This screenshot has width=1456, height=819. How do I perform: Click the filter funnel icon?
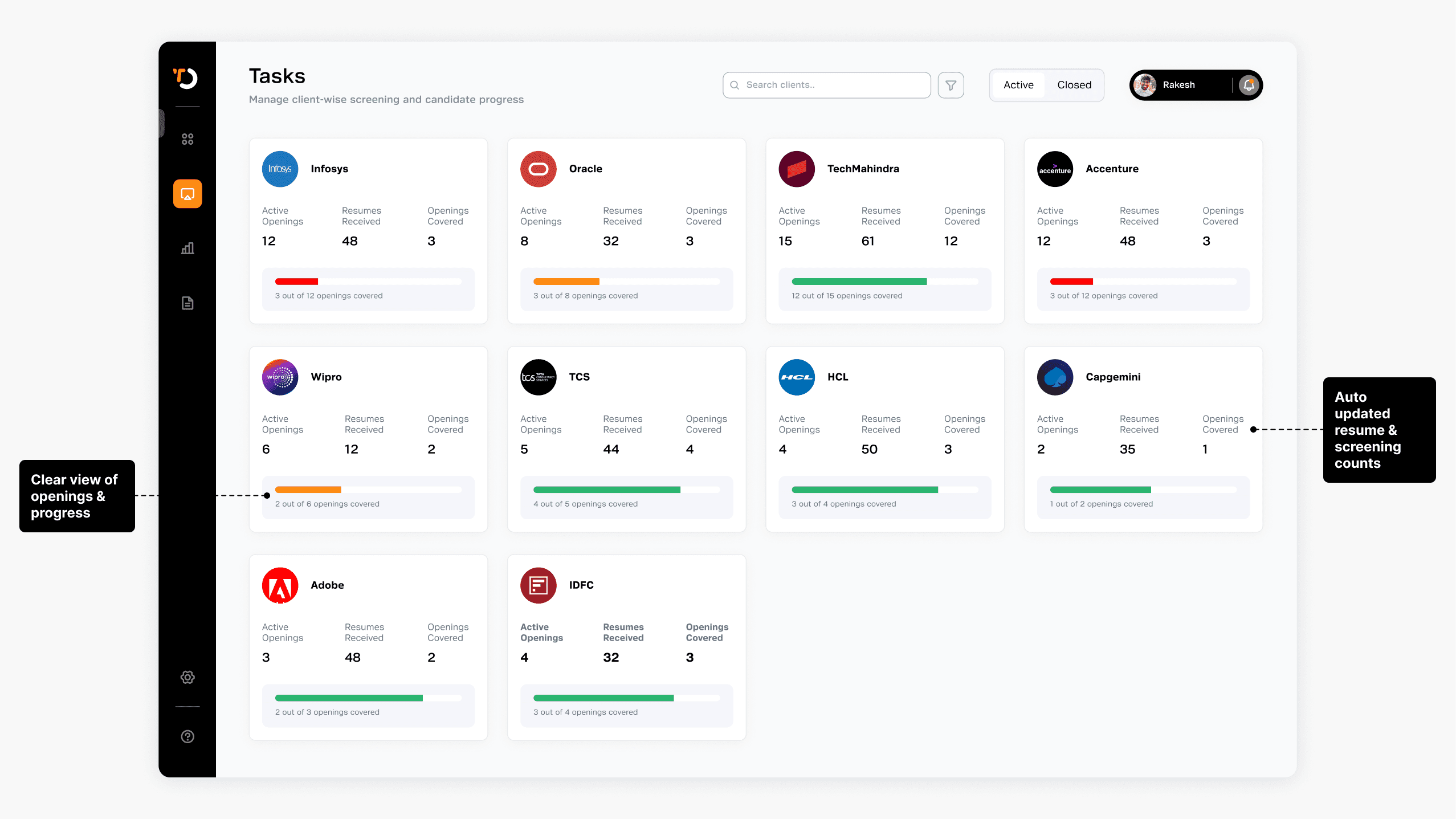pyautogui.click(x=951, y=85)
